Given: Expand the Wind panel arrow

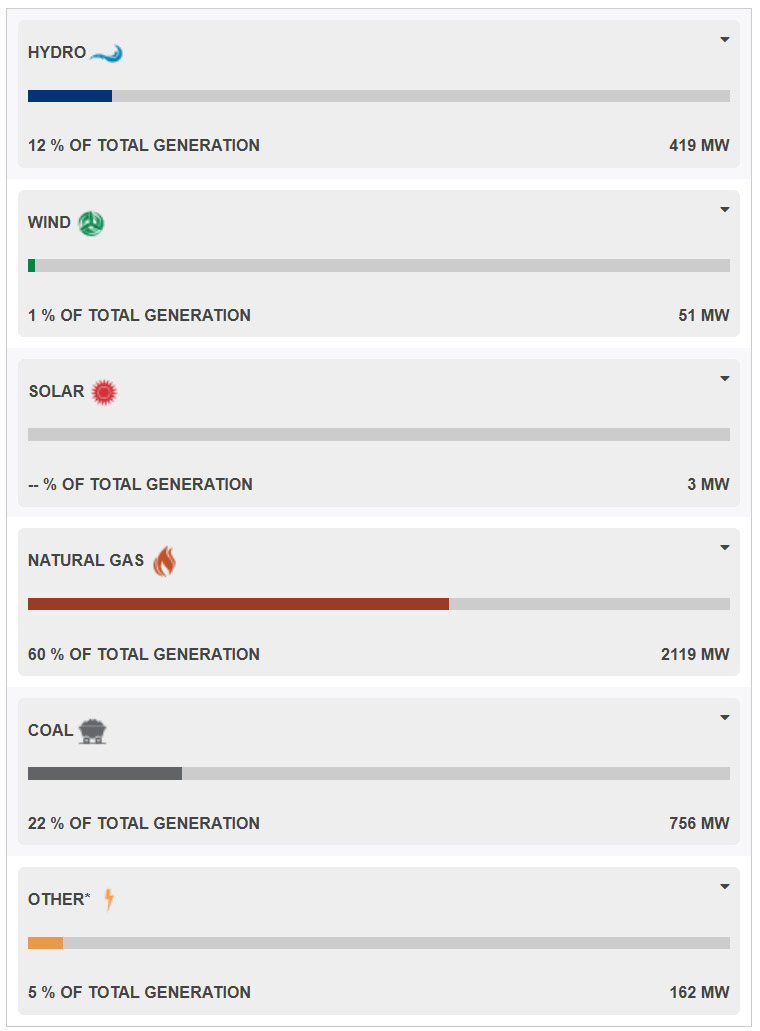Looking at the screenshot, I should click(x=725, y=209).
